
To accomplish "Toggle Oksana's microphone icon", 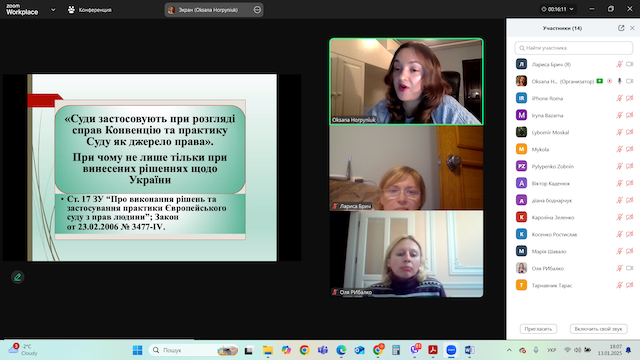I will coord(619,81).
